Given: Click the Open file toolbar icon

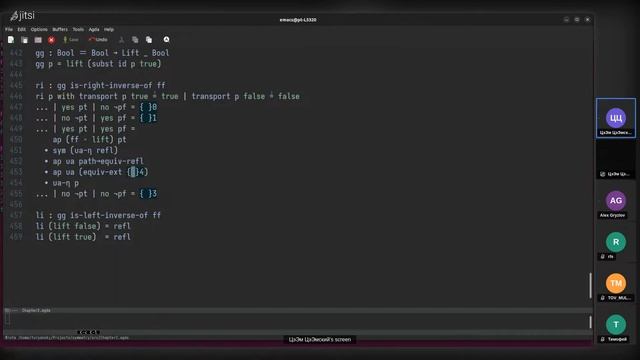Looking at the screenshot, I should coord(24,40).
